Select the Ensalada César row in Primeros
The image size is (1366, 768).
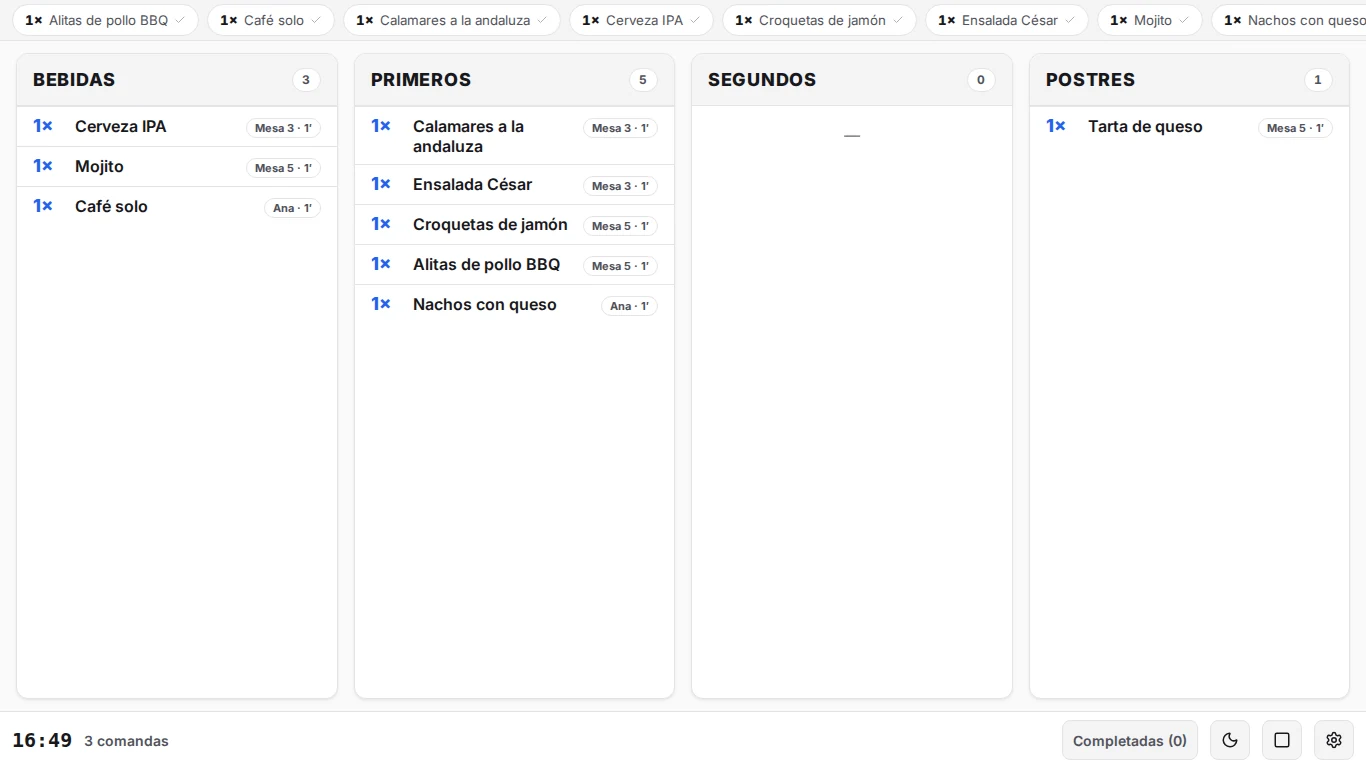click(514, 185)
